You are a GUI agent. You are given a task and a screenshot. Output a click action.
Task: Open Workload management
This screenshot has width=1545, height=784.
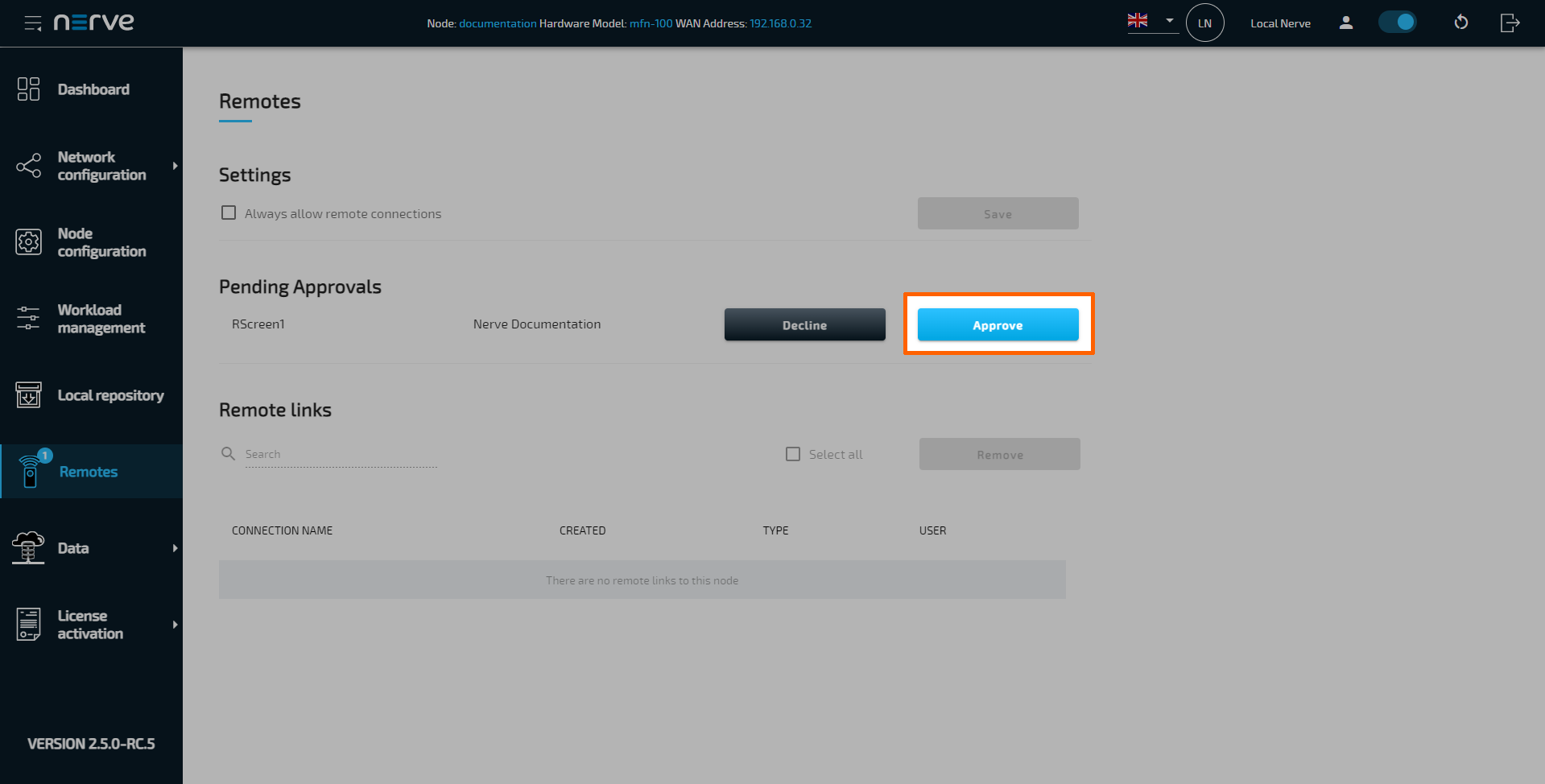pos(28,318)
